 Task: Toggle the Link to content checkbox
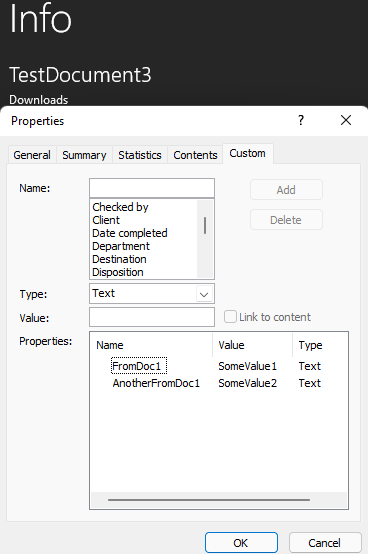coord(230,317)
